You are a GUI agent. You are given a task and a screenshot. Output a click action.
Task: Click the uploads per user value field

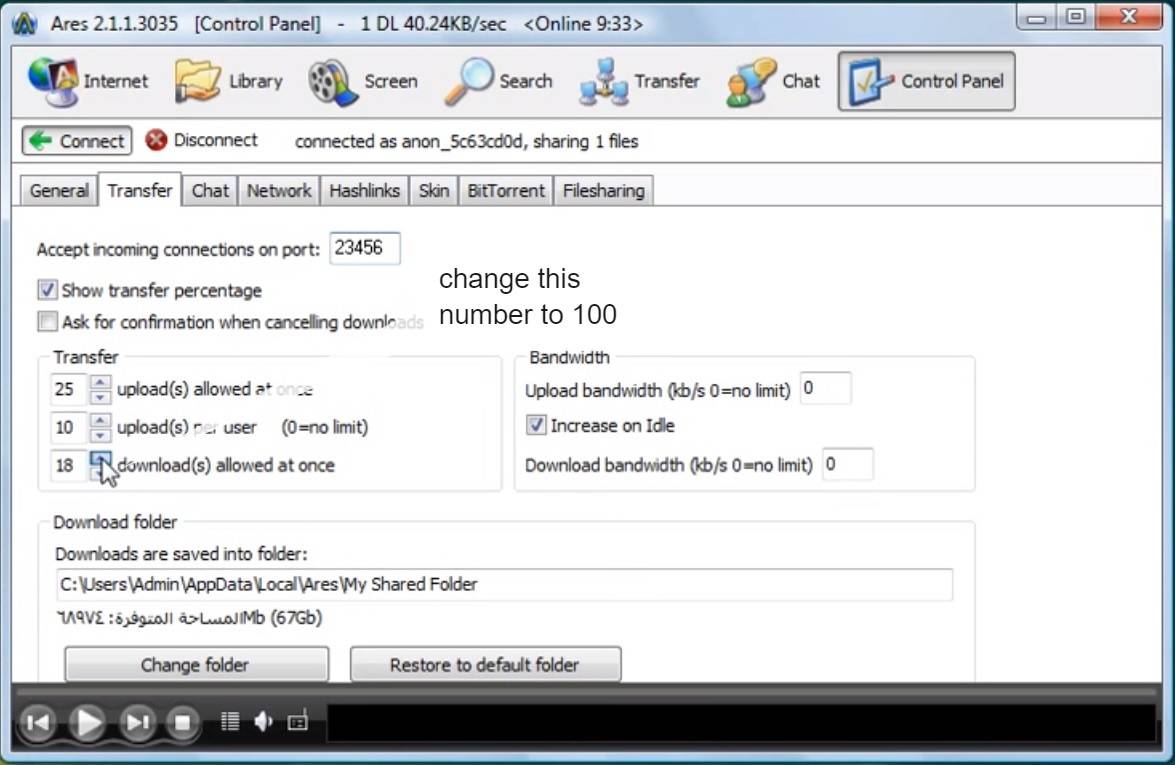tap(69, 428)
